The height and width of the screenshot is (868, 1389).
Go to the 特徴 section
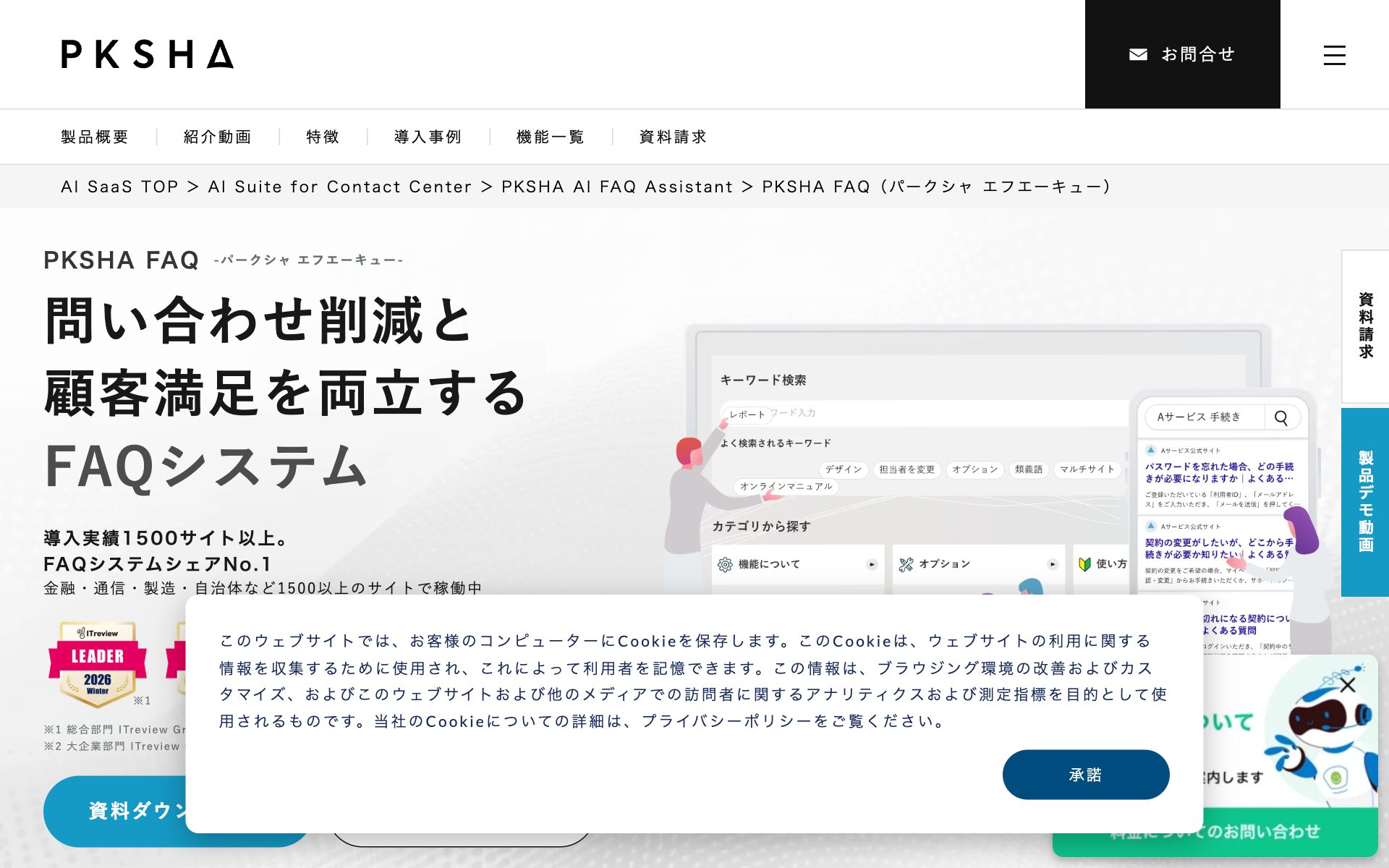point(323,137)
